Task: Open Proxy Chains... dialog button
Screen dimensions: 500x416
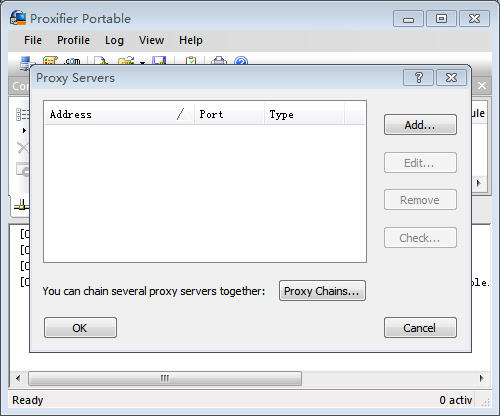Action: 322,291
